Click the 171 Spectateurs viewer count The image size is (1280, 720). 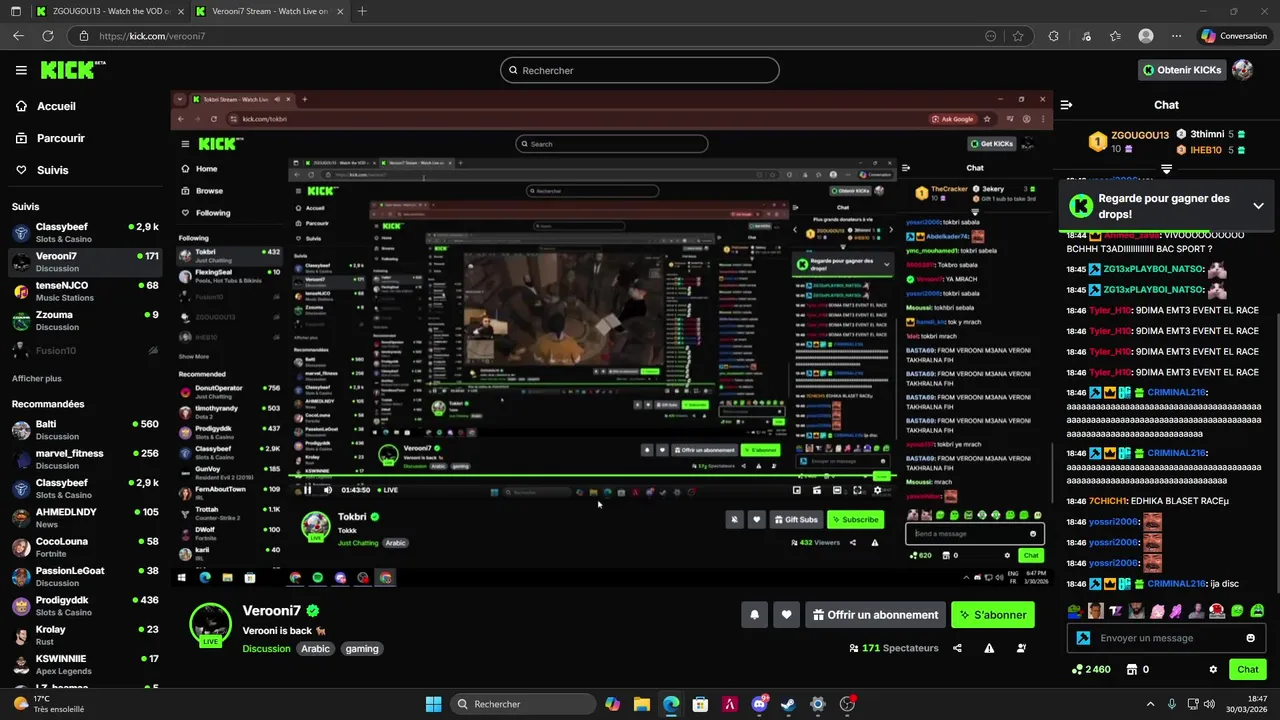click(x=893, y=648)
